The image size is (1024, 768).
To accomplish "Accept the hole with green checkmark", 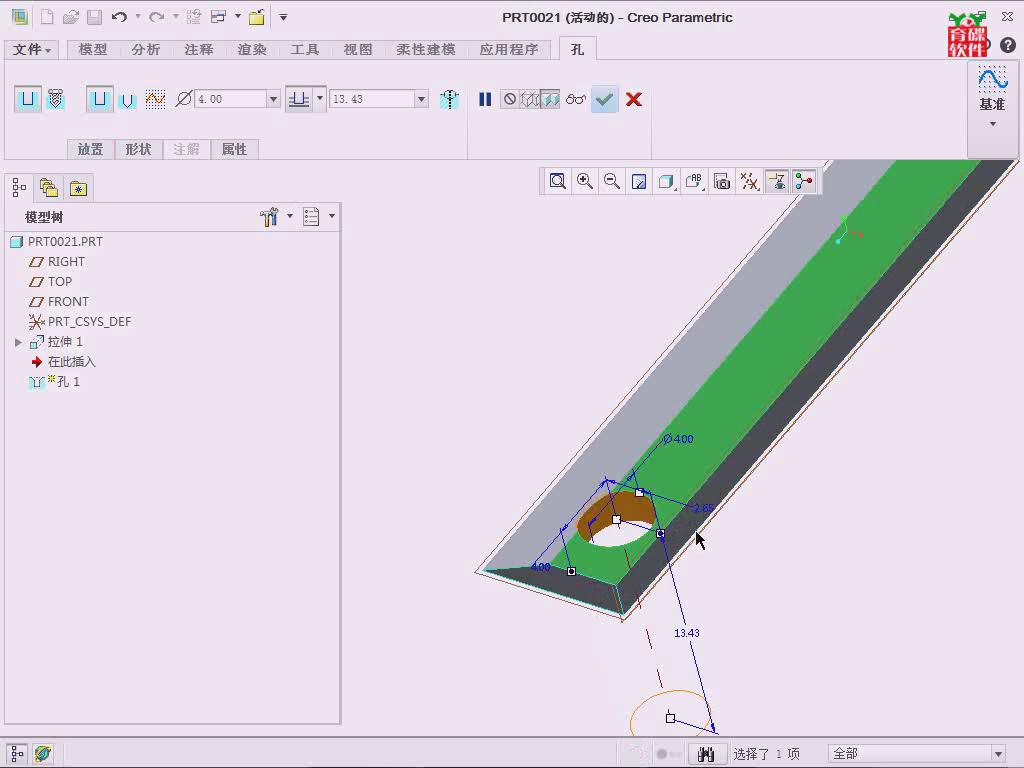I will (x=605, y=99).
